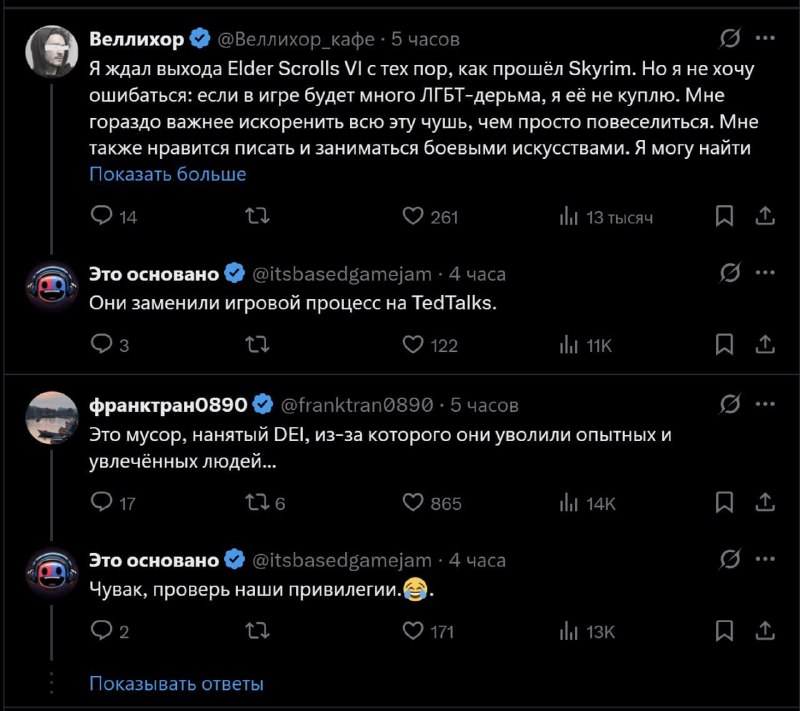Click Показывать ответы link
This screenshot has width=800, height=711.
click(x=176, y=684)
